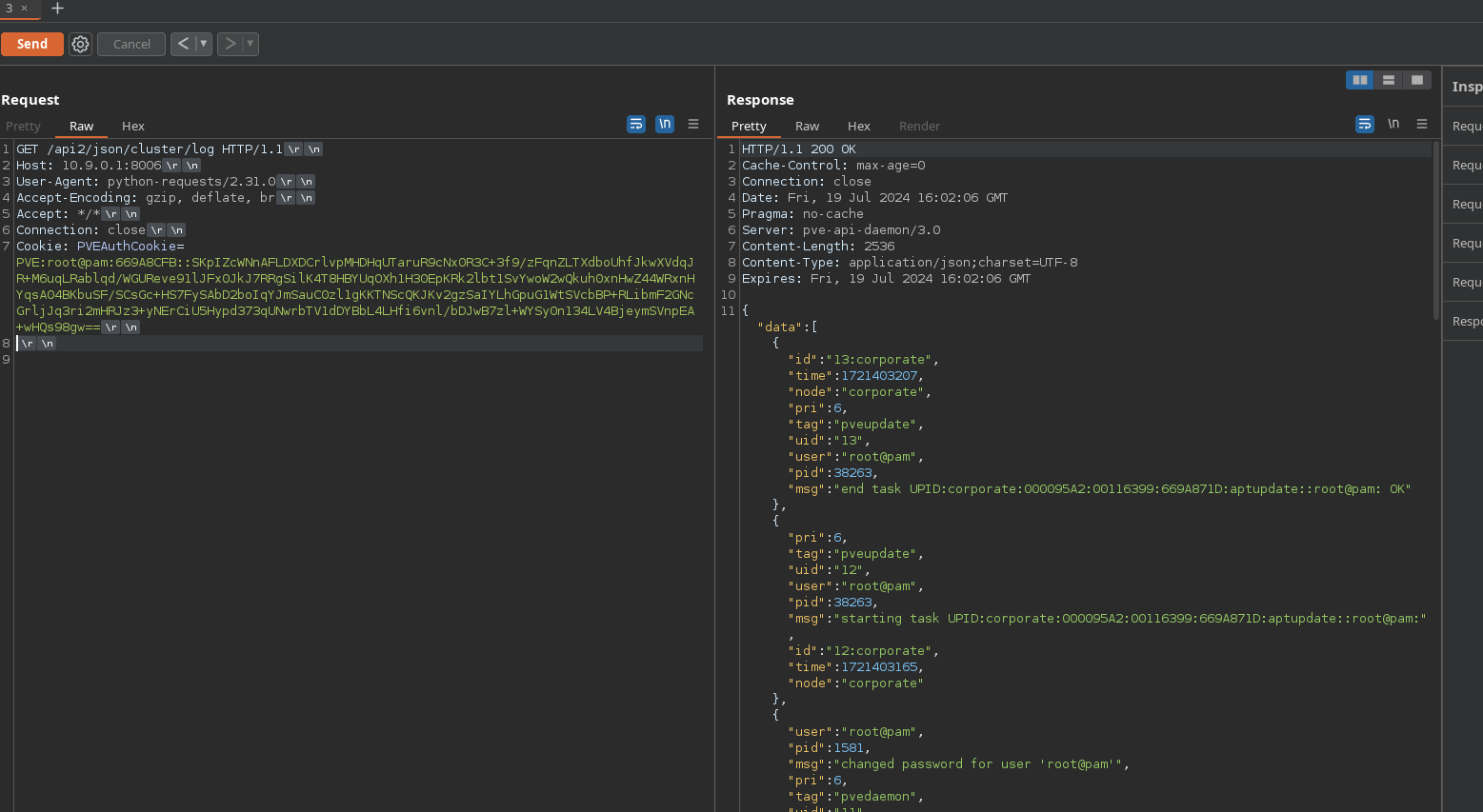
Task: Expand the first Inspector Requ section
Action: coord(1465,126)
